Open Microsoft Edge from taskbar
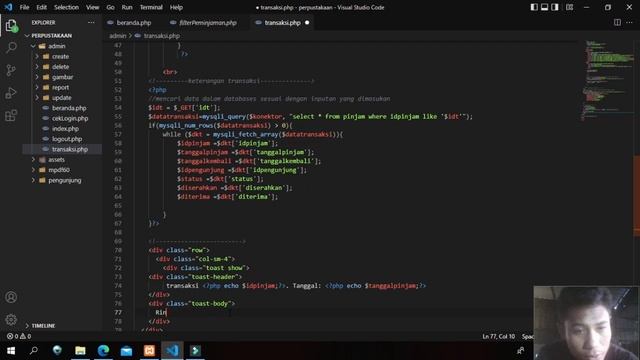 [103, 351]
